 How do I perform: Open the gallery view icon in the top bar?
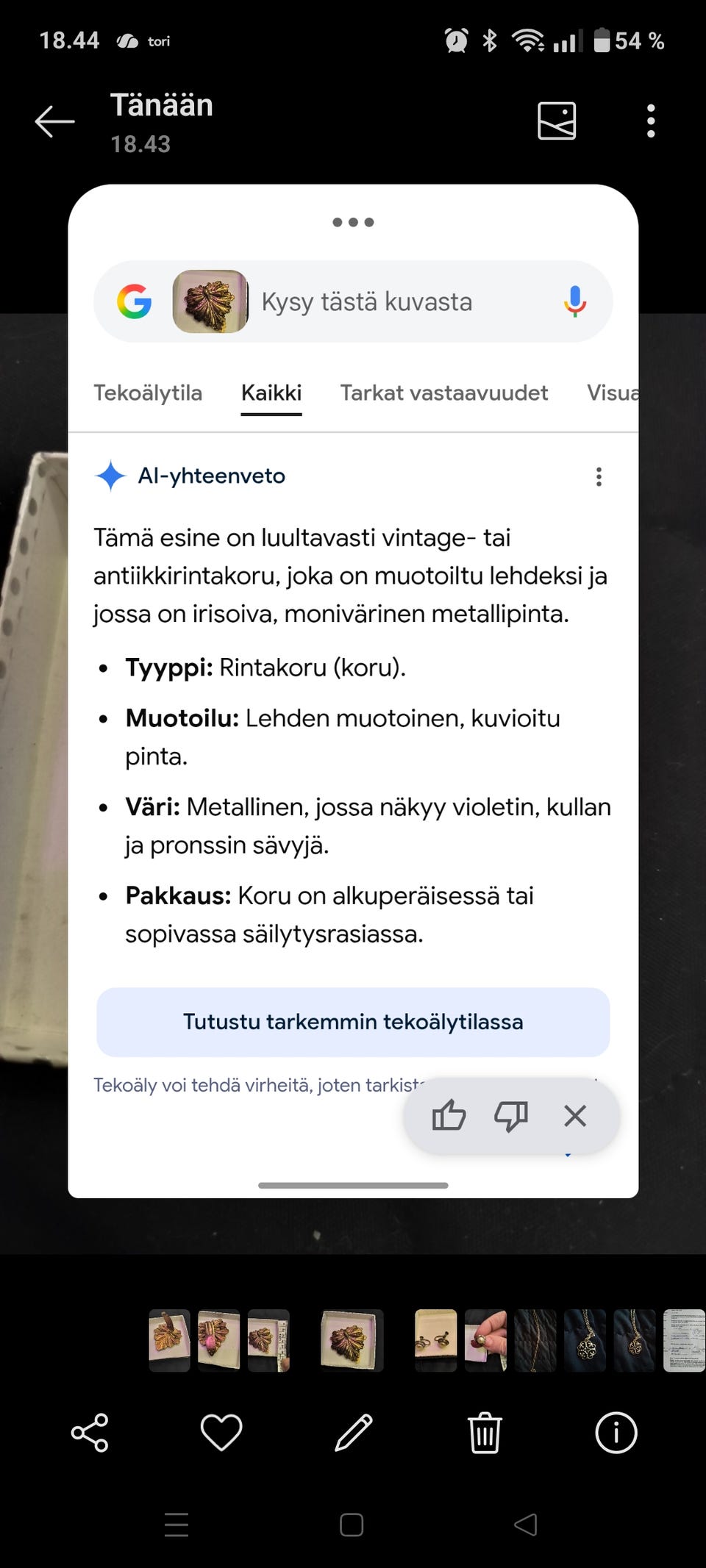point(557,121)
